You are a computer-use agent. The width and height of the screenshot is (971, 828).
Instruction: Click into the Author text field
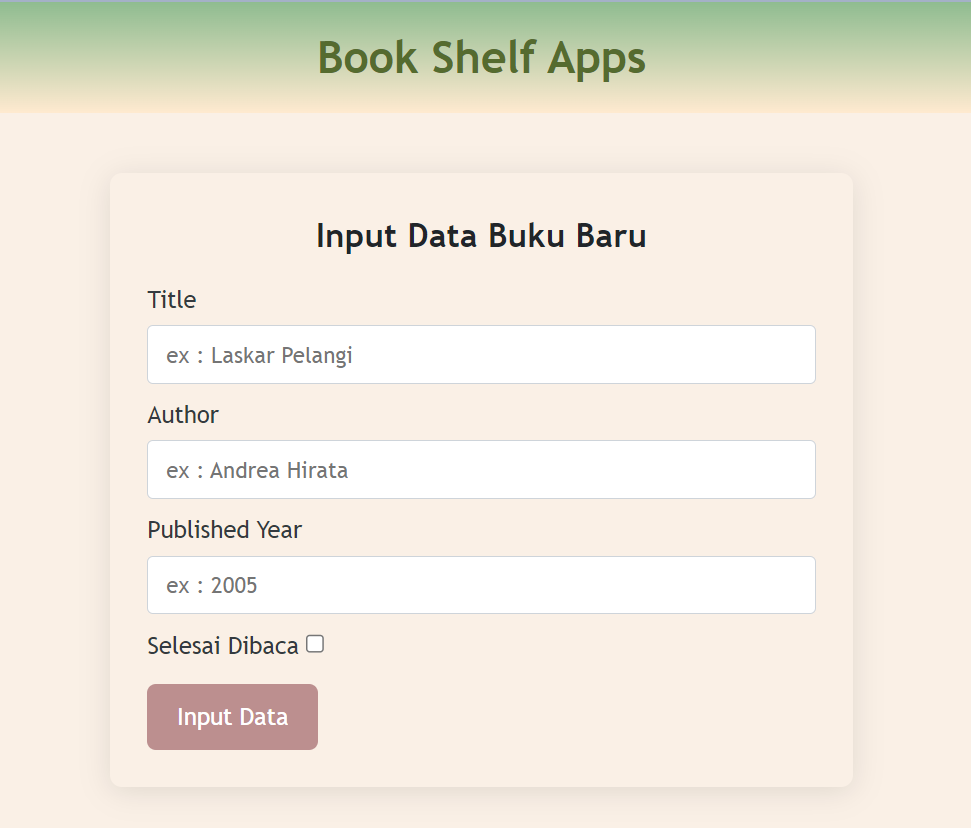click(481, 469)
